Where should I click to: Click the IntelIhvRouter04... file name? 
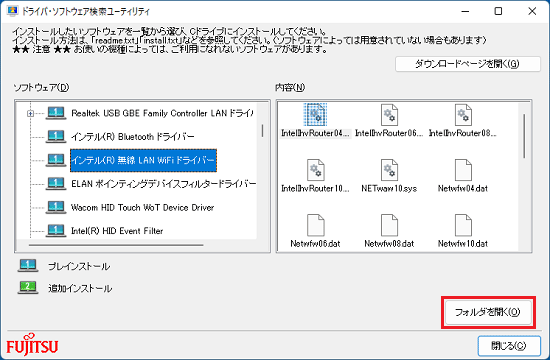point(315,133)
